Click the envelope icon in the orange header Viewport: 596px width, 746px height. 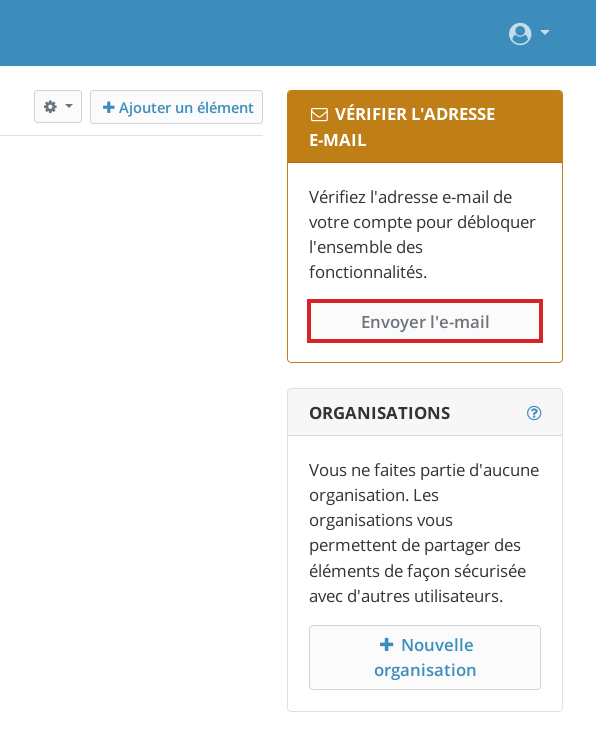tap(319, 115)
